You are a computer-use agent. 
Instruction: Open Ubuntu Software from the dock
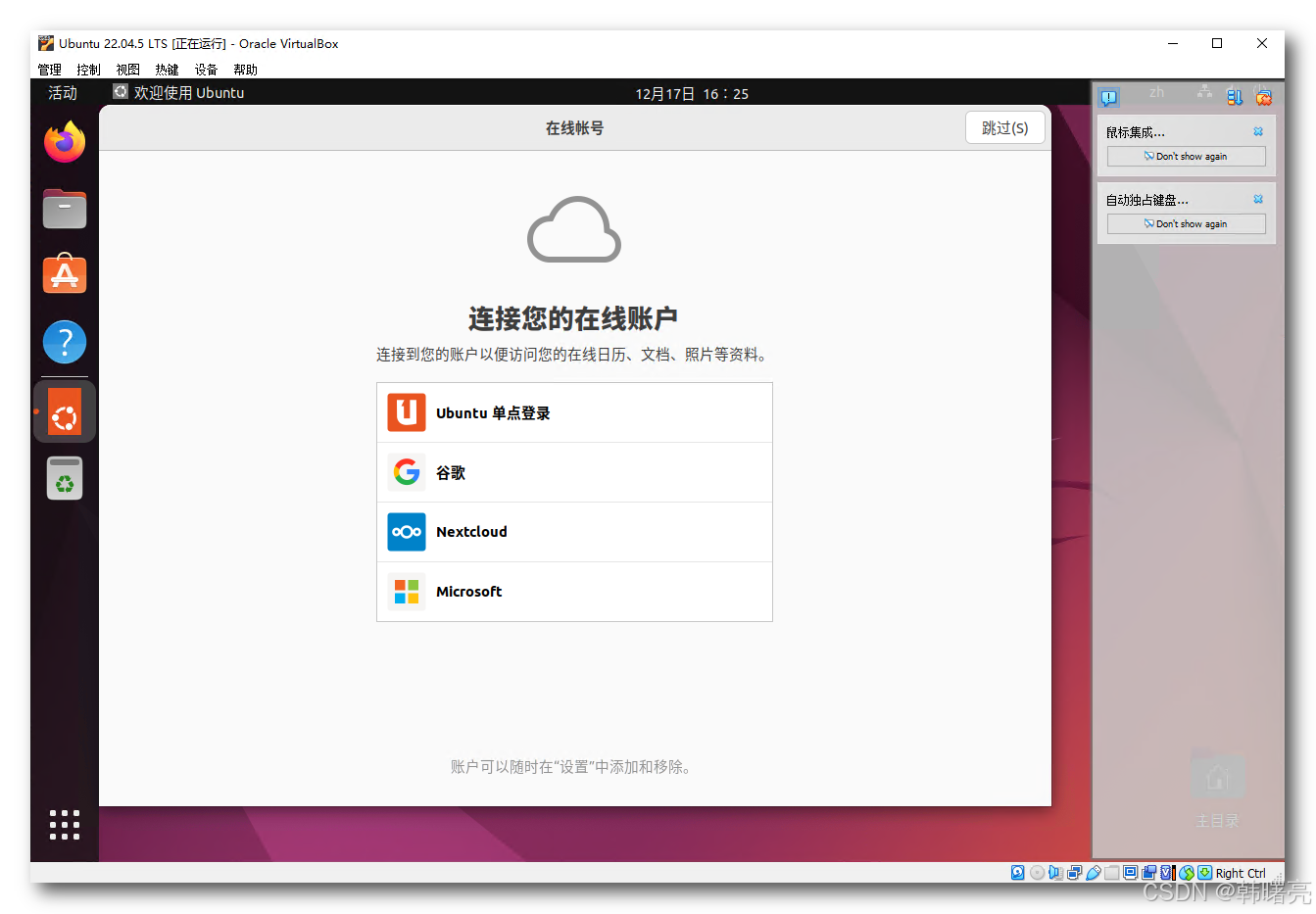[x=64, y=275]
